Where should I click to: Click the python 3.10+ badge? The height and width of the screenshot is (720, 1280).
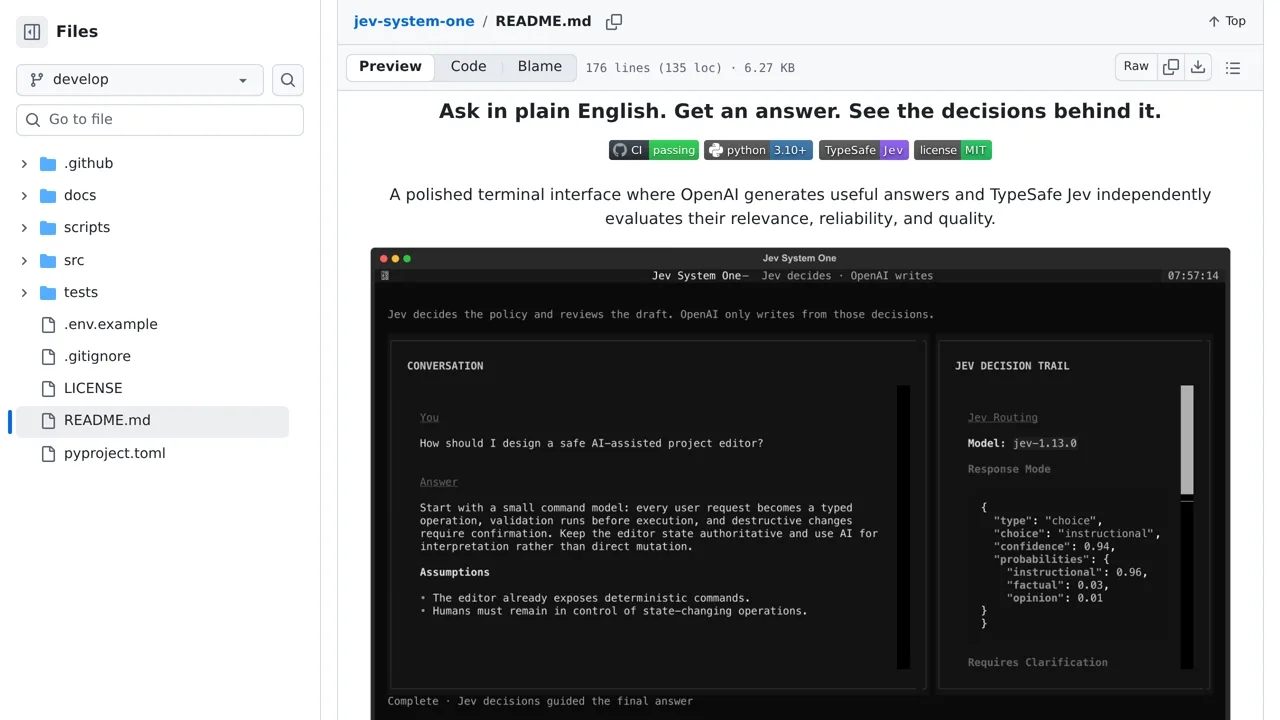click(758, 150)
